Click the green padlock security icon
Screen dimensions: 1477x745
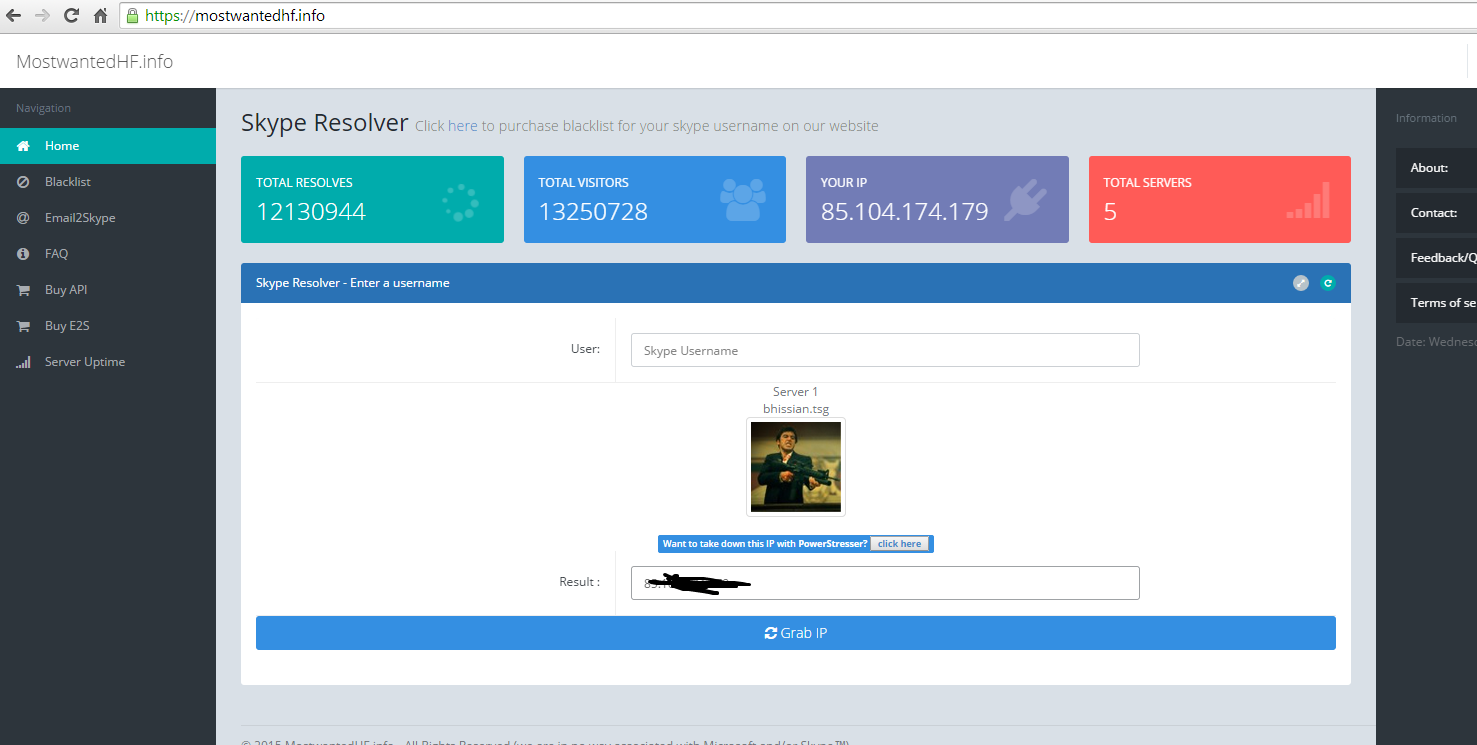132,15
